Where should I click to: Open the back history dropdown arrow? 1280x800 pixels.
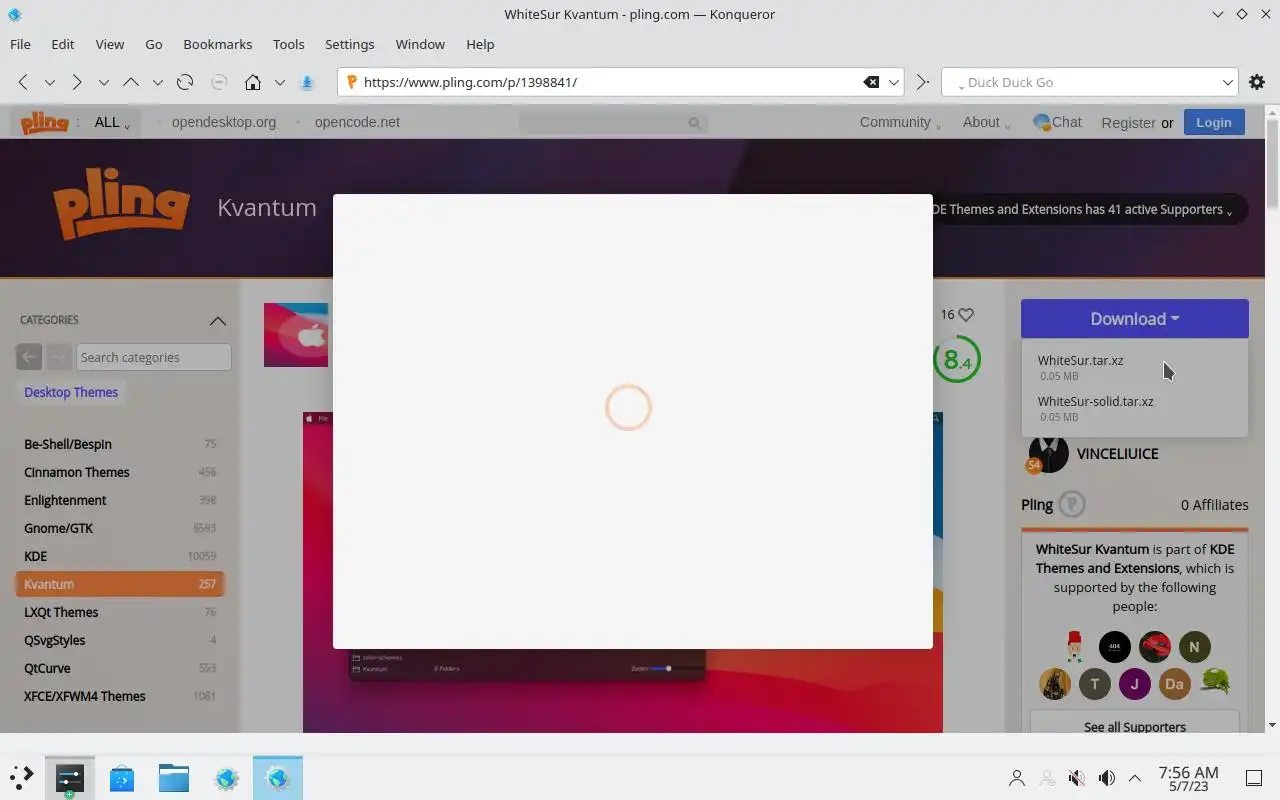tap(49, 82)
